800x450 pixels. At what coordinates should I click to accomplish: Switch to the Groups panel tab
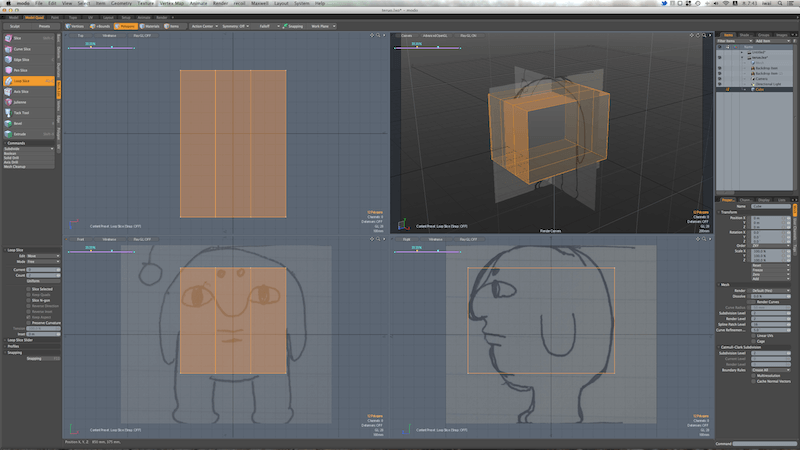click(763, 35)
